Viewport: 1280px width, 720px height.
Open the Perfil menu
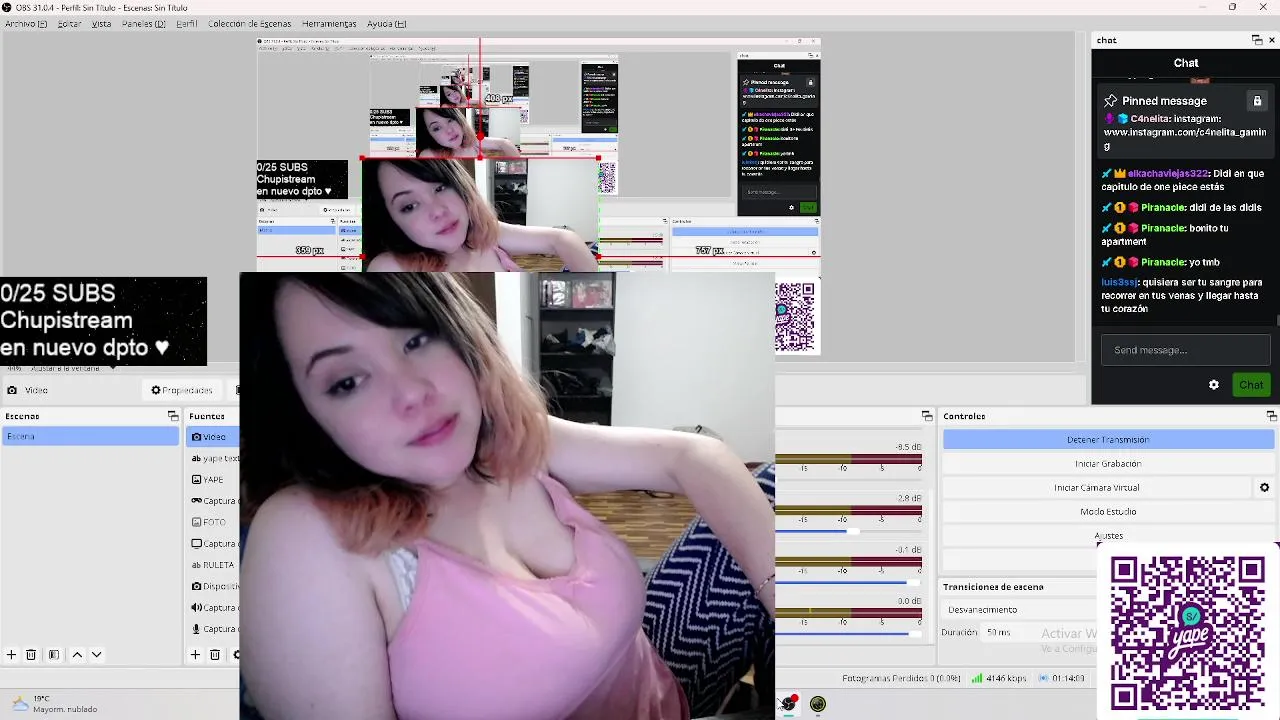click(187, 24)
